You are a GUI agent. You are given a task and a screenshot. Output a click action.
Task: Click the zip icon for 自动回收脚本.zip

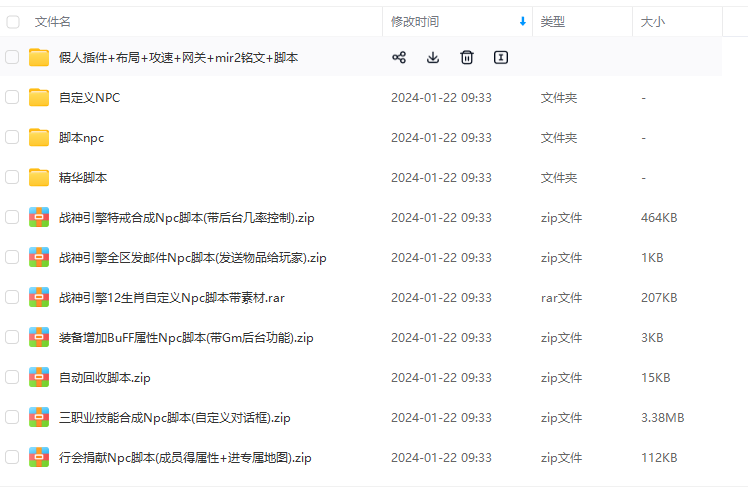coord(39,378)
